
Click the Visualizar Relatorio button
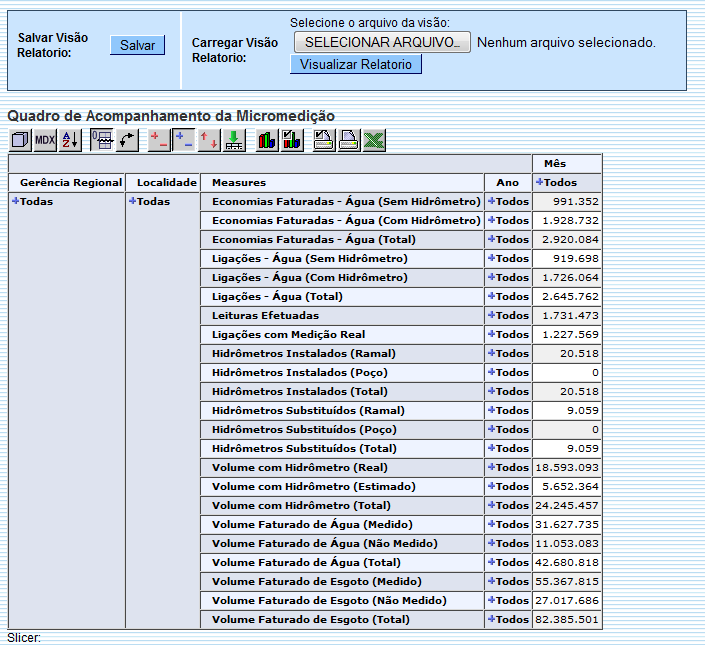tap(356, 64)
